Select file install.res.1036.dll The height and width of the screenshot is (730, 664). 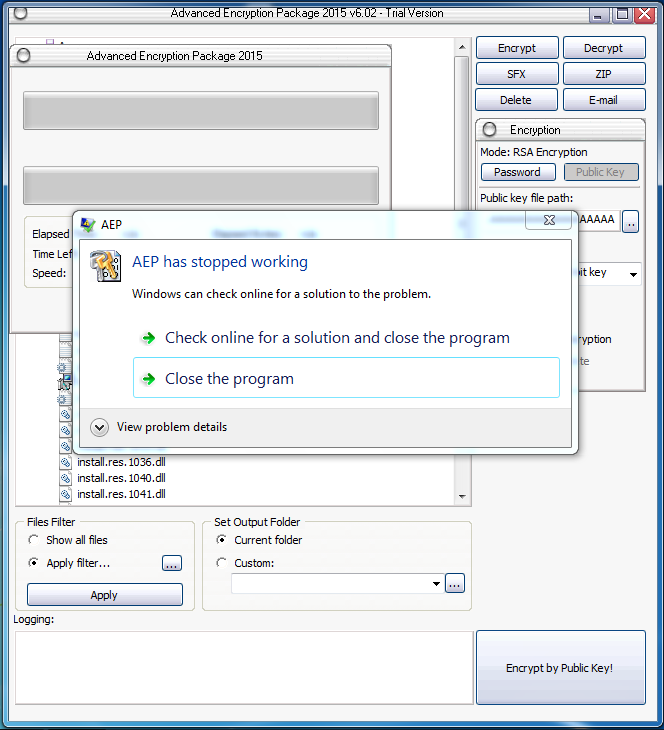pyautogui.click(x=122, y=462)
